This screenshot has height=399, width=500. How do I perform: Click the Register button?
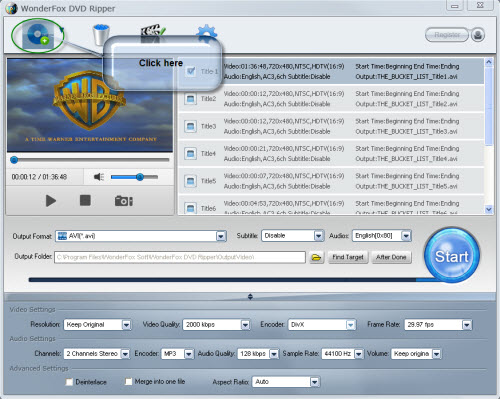[447, 35]
